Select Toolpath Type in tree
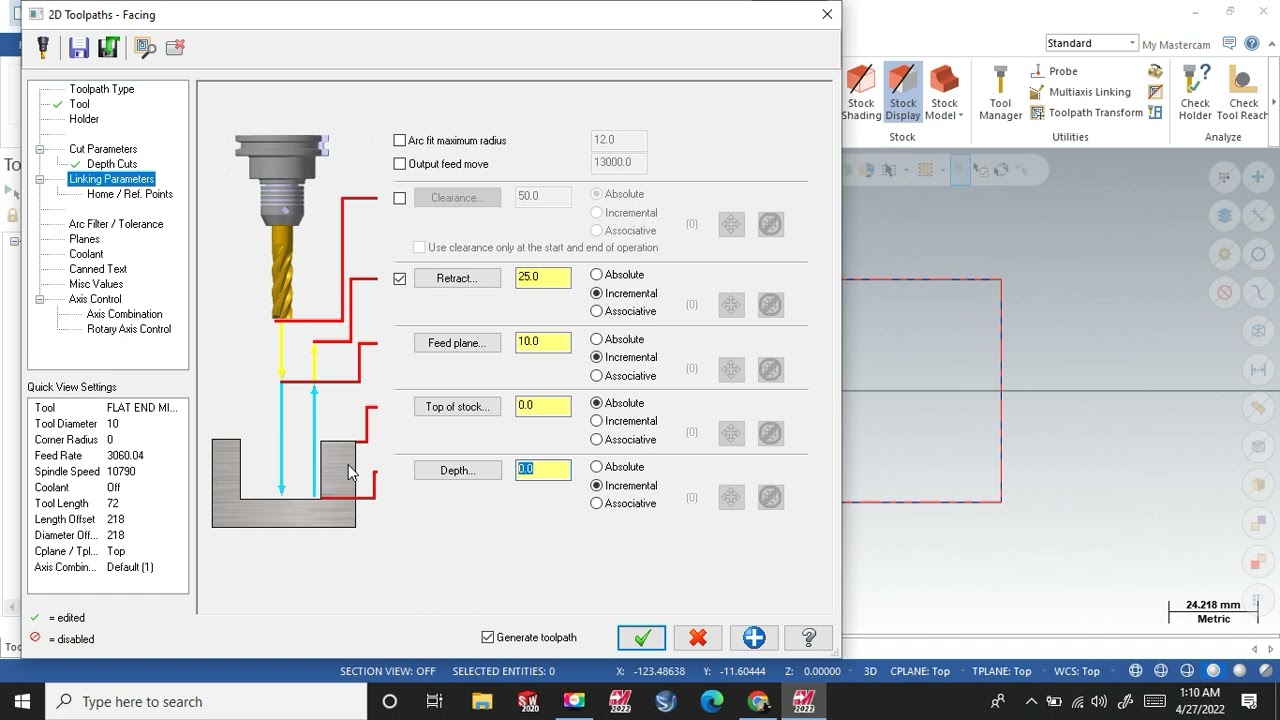 tap(101, 89)
